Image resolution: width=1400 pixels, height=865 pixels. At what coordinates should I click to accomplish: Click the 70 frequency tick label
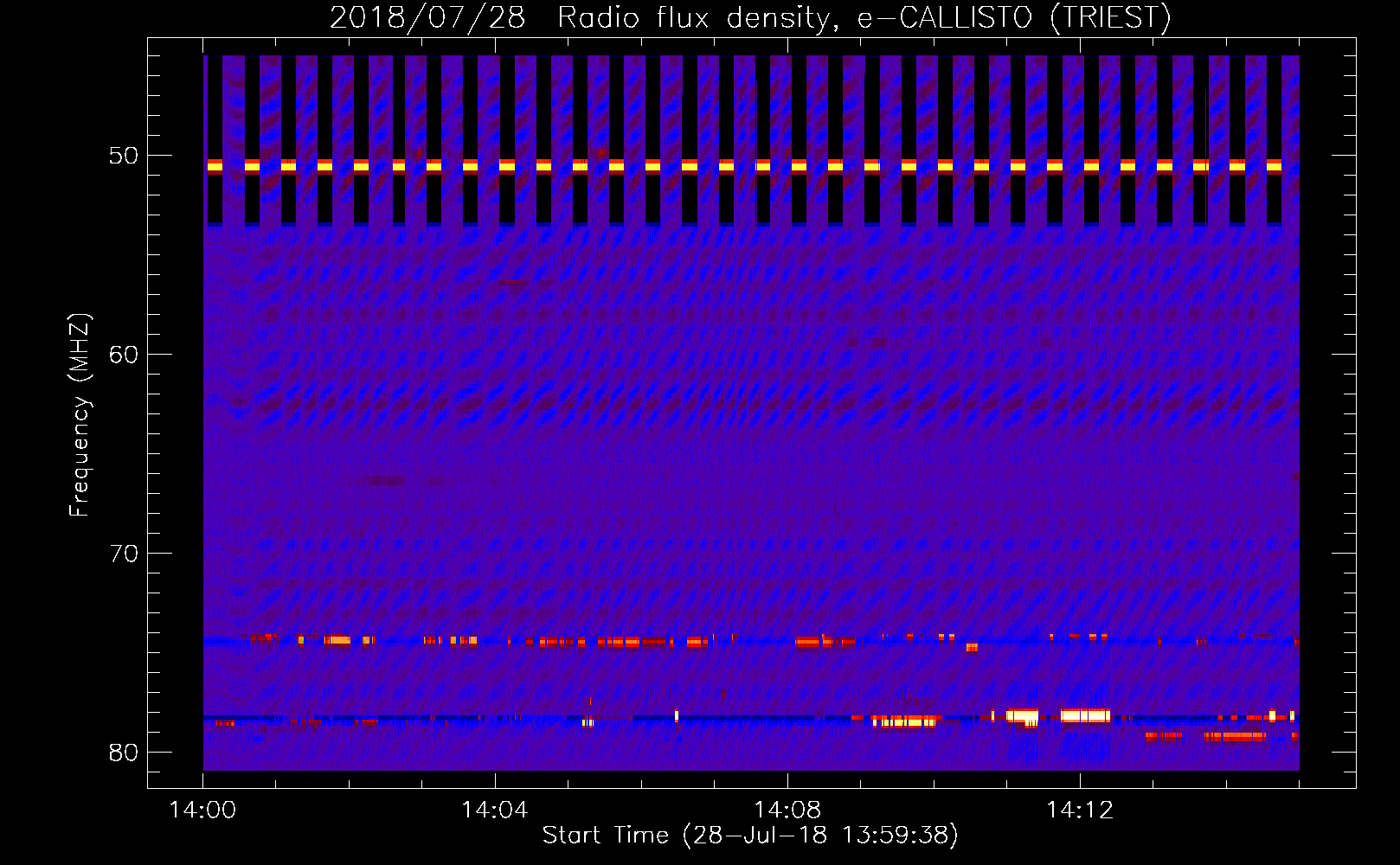(x=124, y=554)
